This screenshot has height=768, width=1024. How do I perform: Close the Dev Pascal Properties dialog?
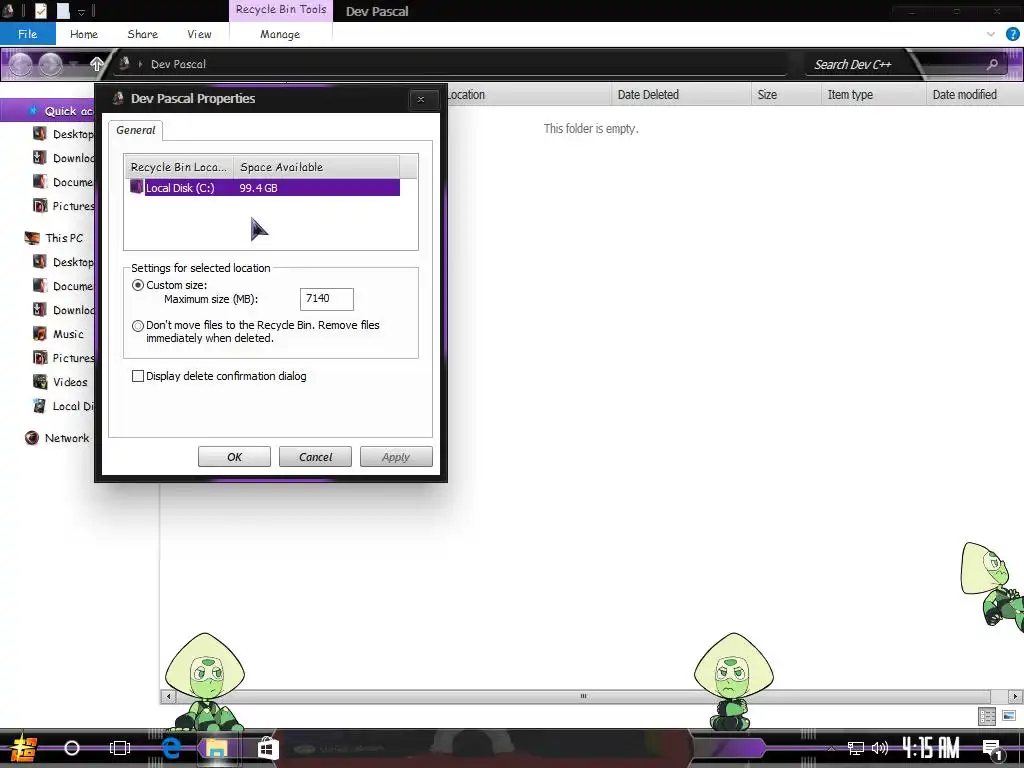(x=421, y=99)
